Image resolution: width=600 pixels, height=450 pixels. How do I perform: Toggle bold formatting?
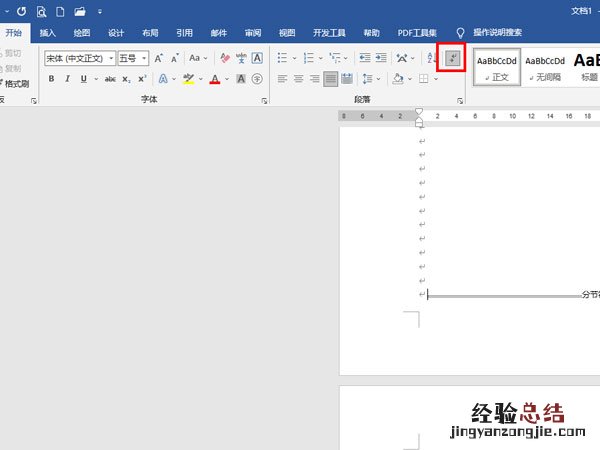[51, 79]
